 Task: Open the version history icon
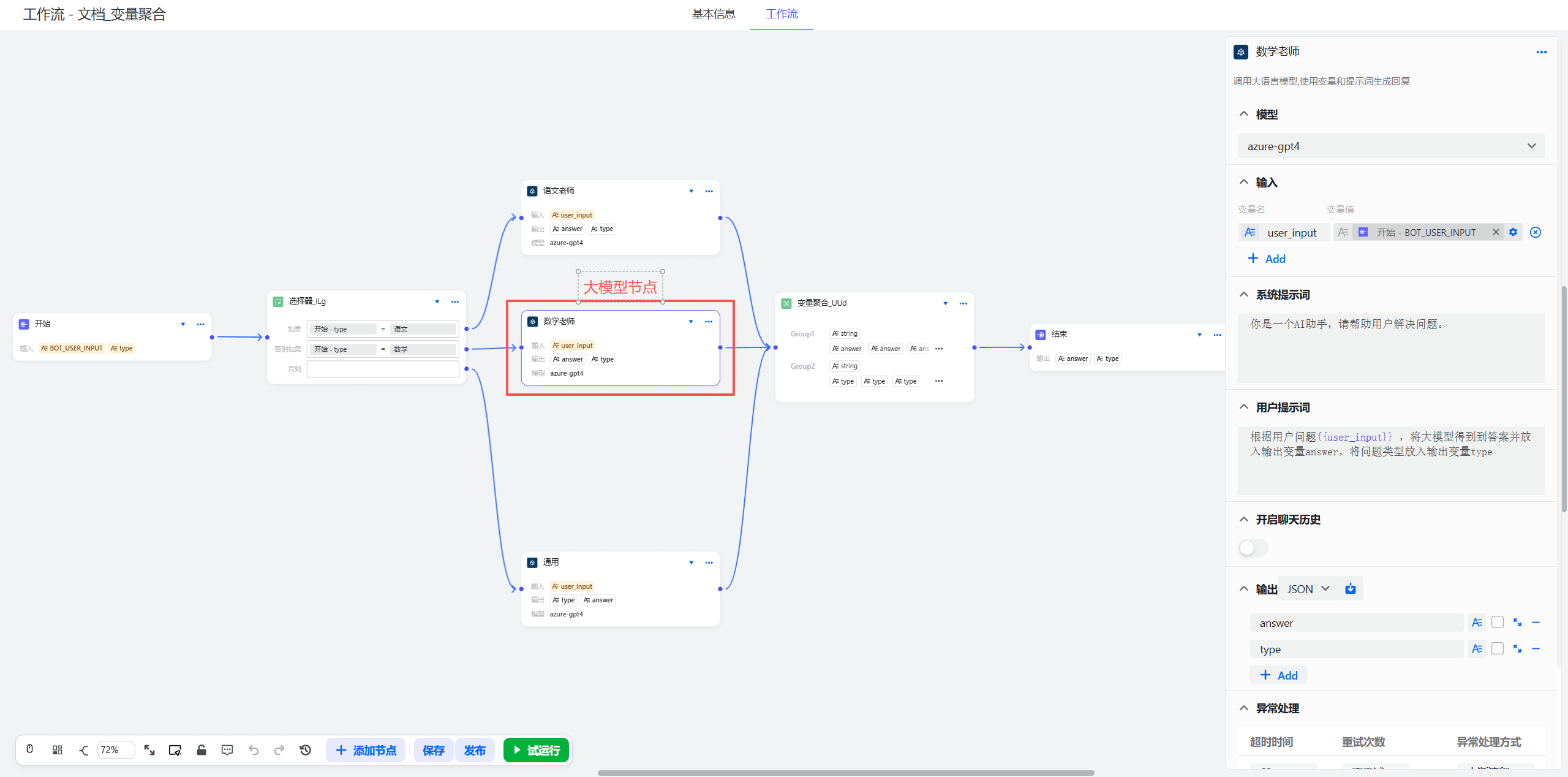coord(305,749)
